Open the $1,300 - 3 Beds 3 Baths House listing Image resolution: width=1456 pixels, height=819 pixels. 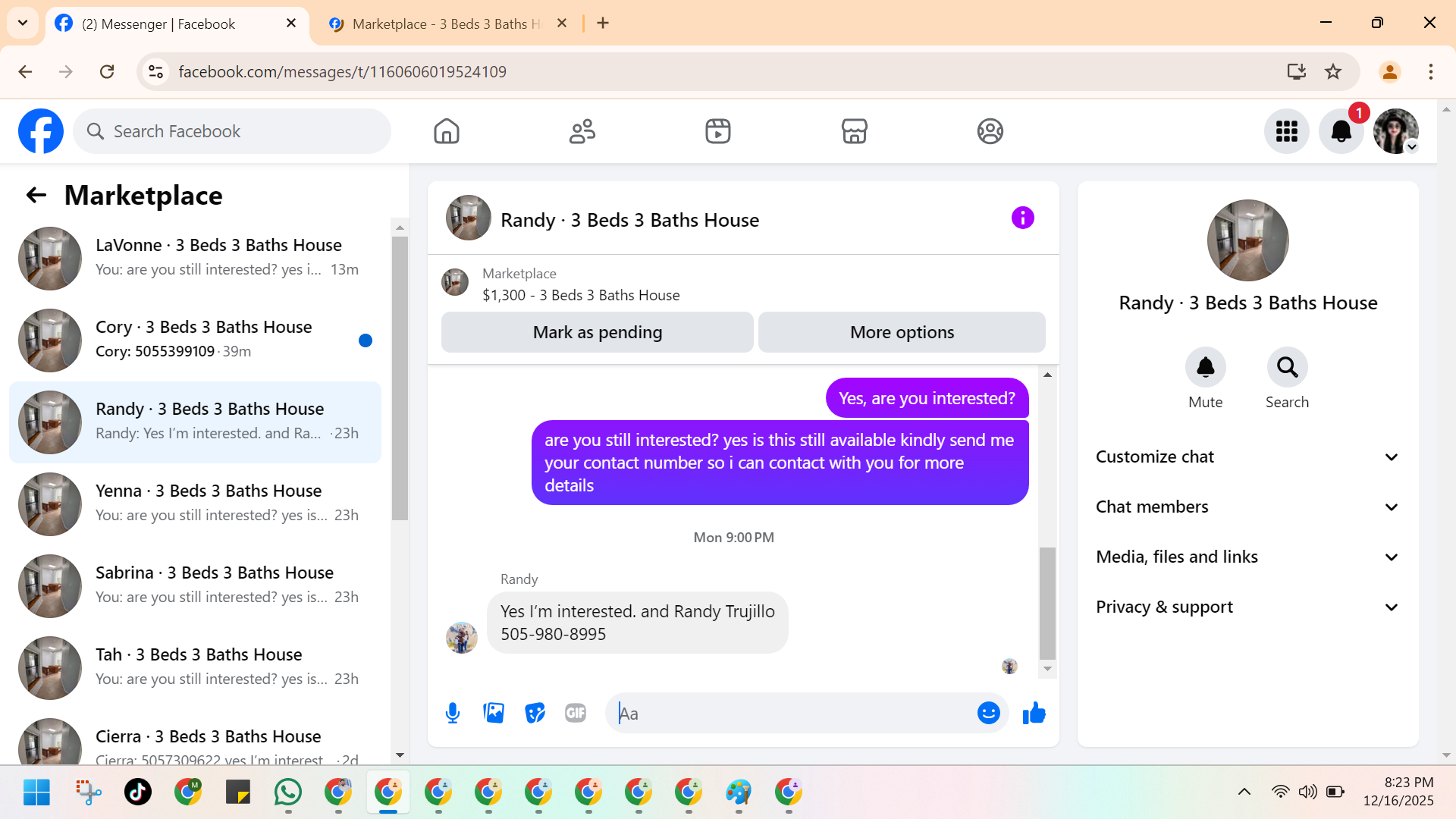pyautogui.click(x=581, y=295)
